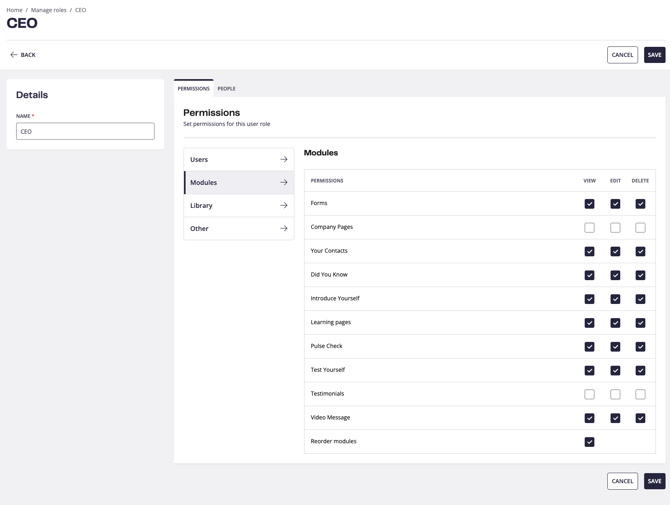Click the arrow icon in Modules row
Viewport: 670px width, 505px height.
[284, 182]
